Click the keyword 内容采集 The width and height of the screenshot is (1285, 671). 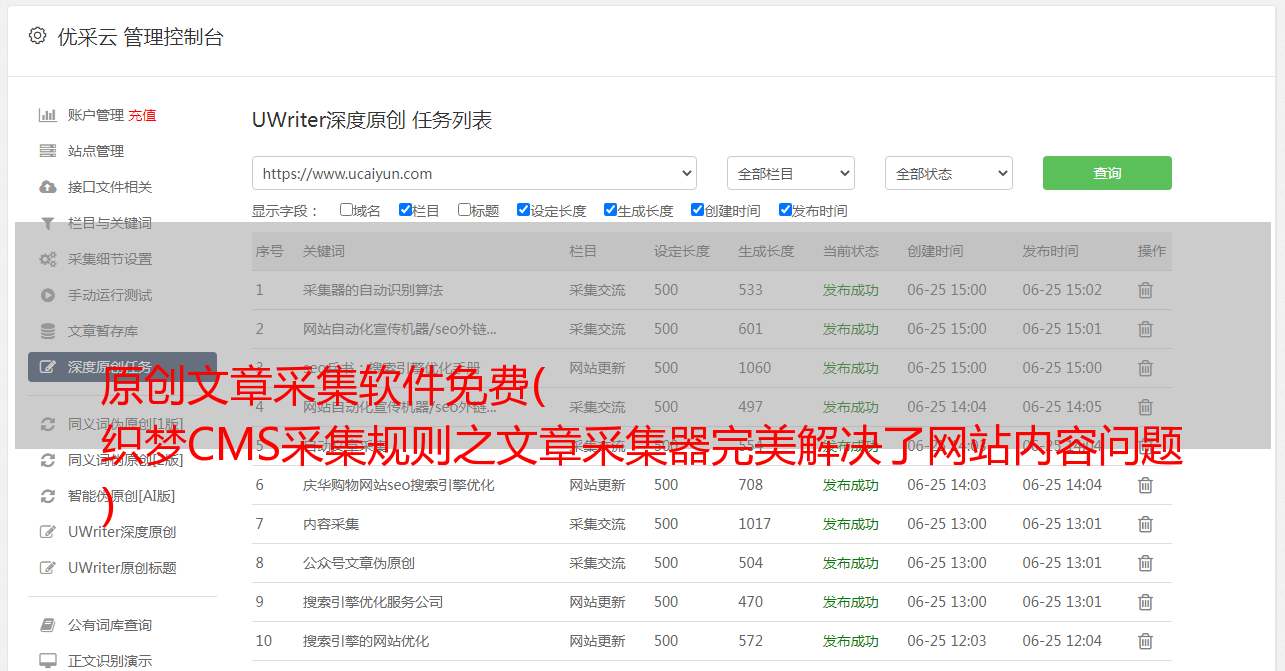331,524
